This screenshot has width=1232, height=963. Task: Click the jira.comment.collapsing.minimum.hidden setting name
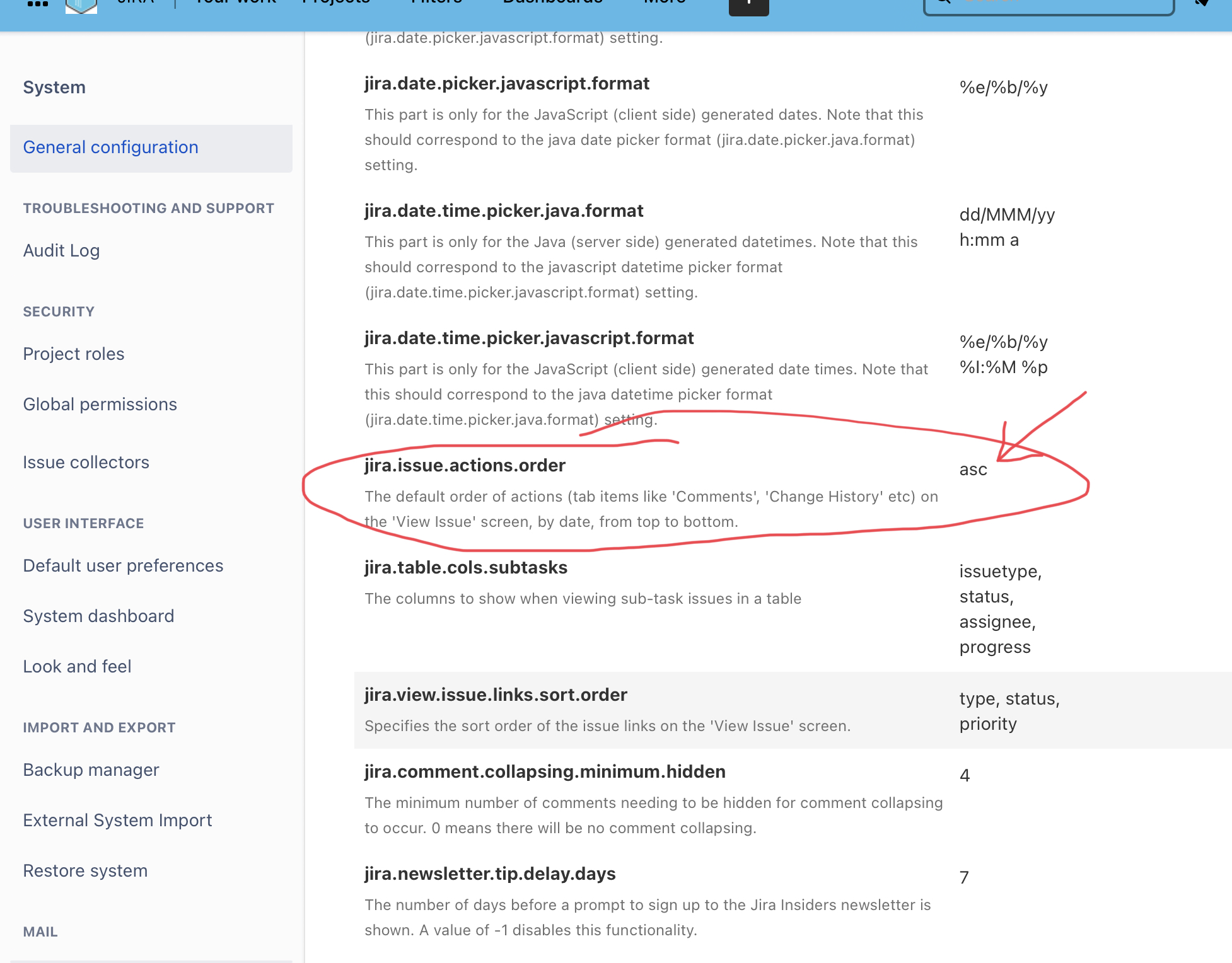click(545, 771)
